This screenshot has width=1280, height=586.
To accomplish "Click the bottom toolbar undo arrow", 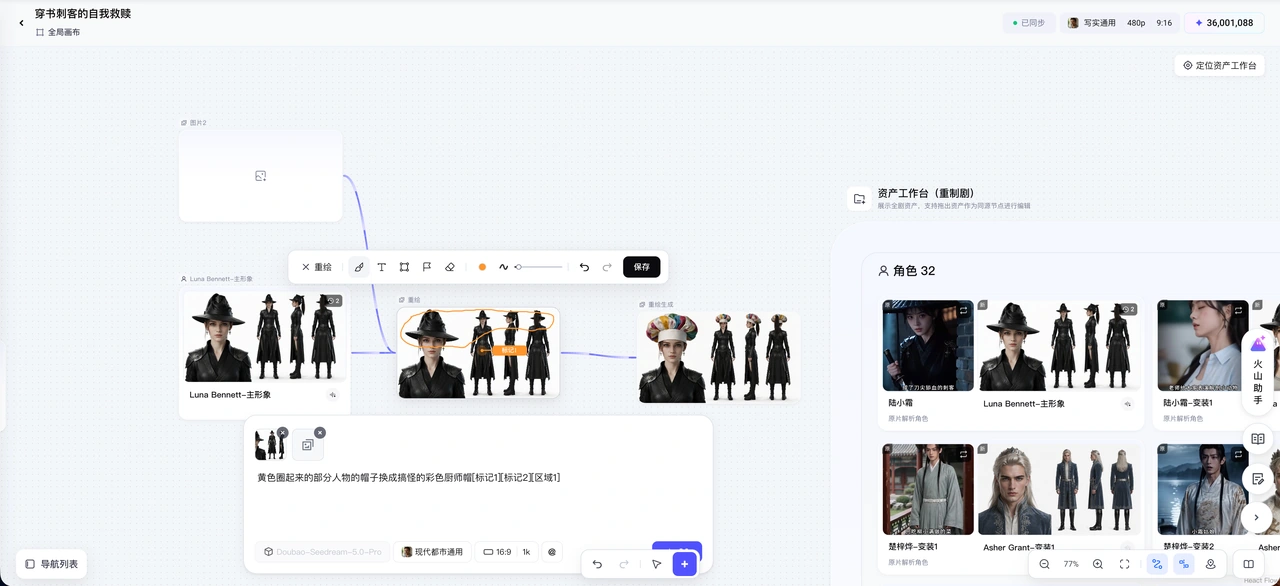I will pos(597,564).
